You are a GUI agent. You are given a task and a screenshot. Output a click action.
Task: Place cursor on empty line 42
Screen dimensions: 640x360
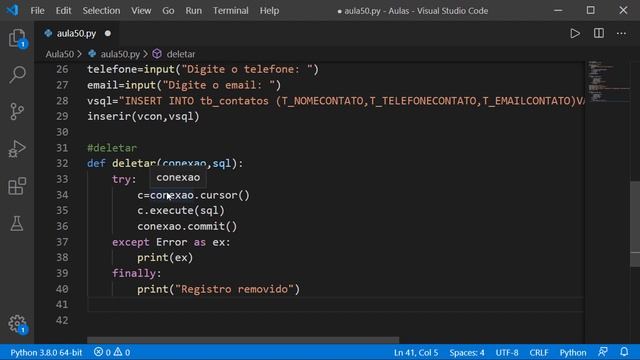(335, 320)
